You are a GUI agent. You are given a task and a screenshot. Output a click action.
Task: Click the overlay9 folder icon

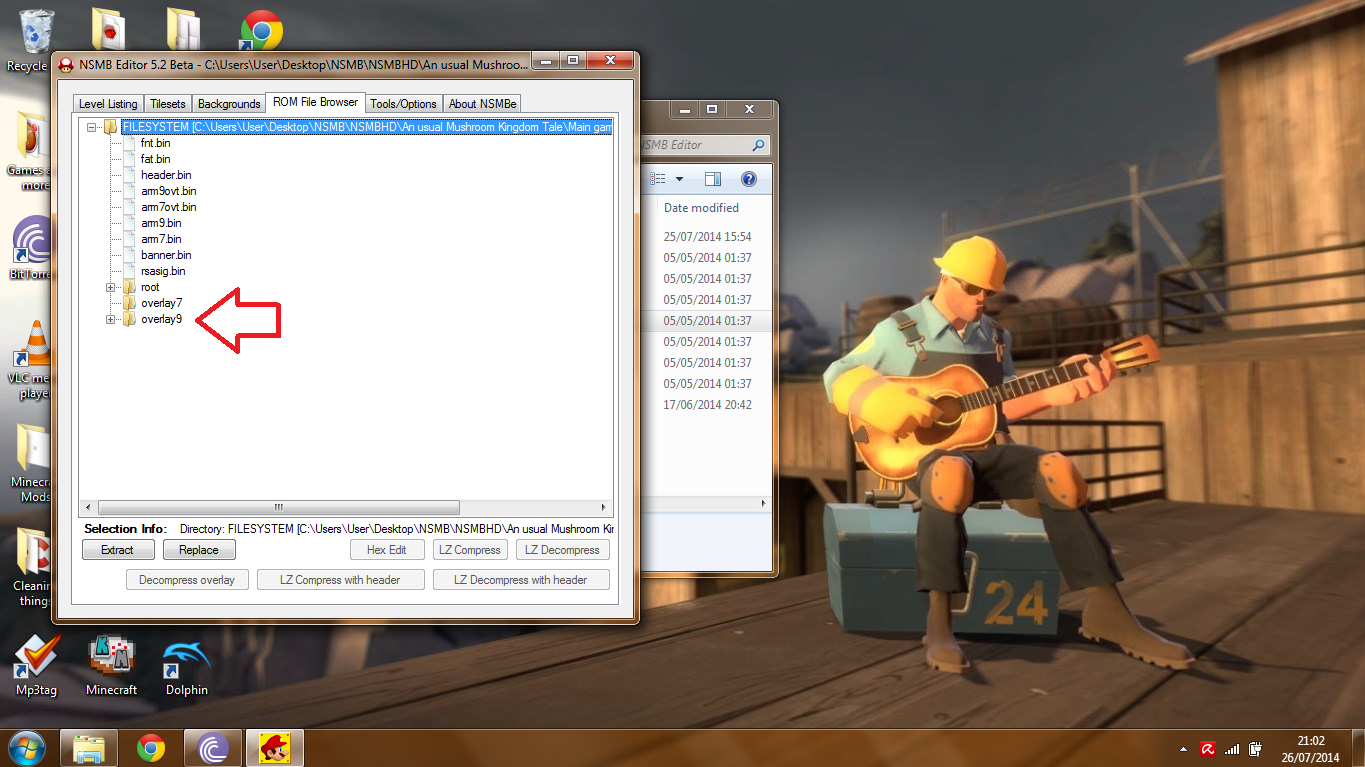point(129,319)
